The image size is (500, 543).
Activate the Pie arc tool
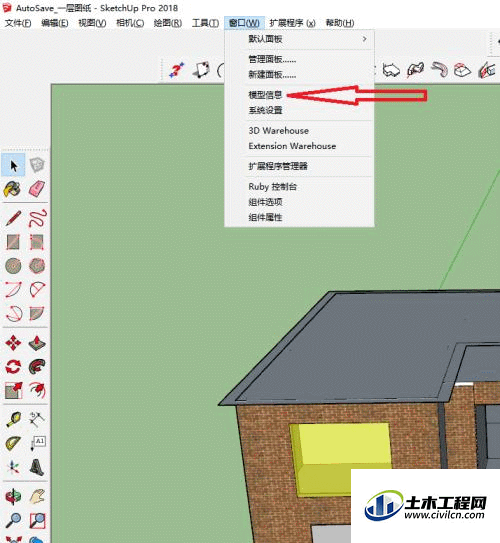pyautogui.click(x=37, y=313)
